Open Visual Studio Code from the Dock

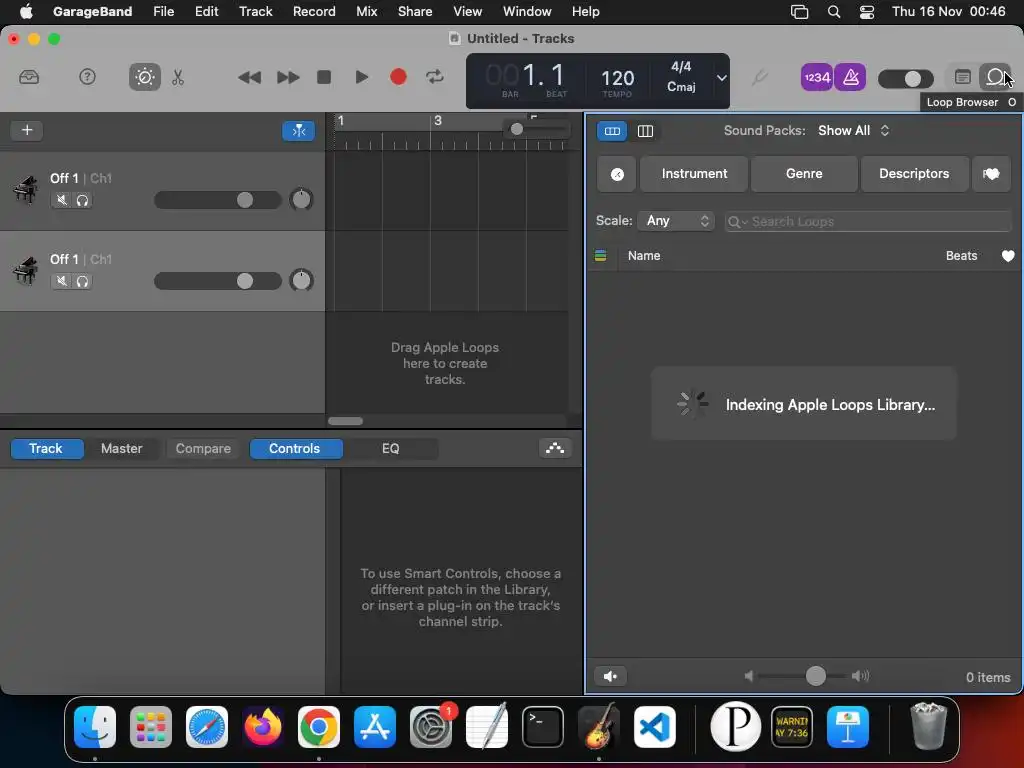point(655,726)
